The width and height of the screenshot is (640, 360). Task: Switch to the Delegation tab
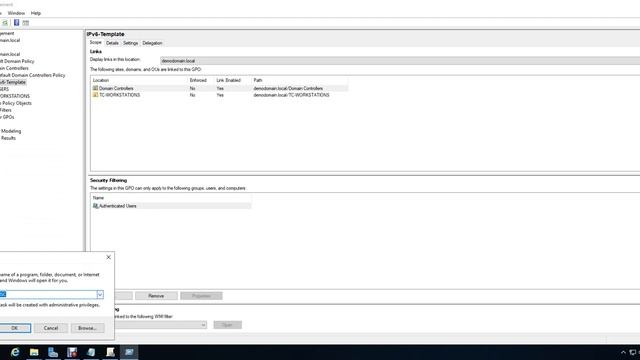click(152, 43)
